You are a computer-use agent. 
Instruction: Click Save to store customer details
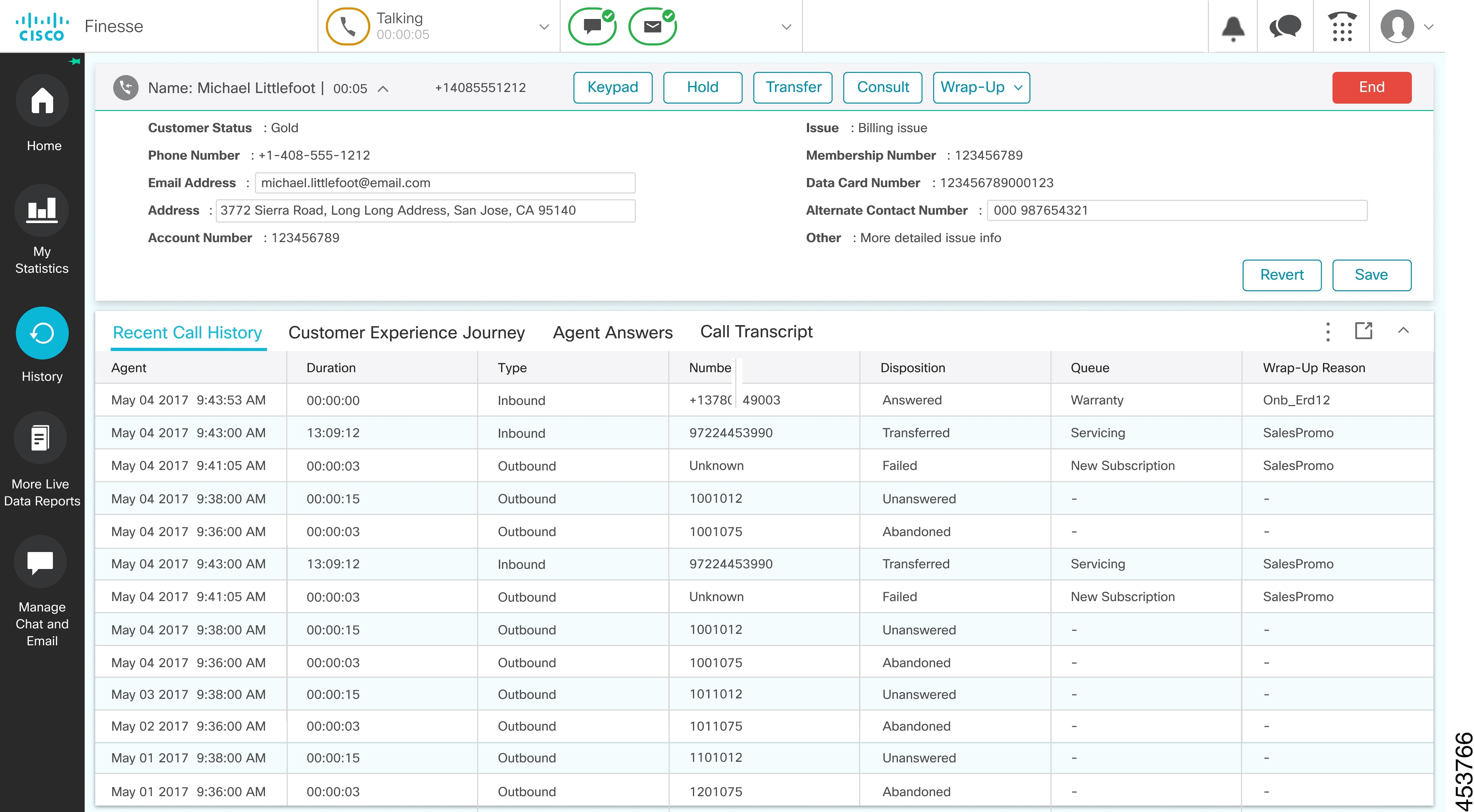(1371, 275)
